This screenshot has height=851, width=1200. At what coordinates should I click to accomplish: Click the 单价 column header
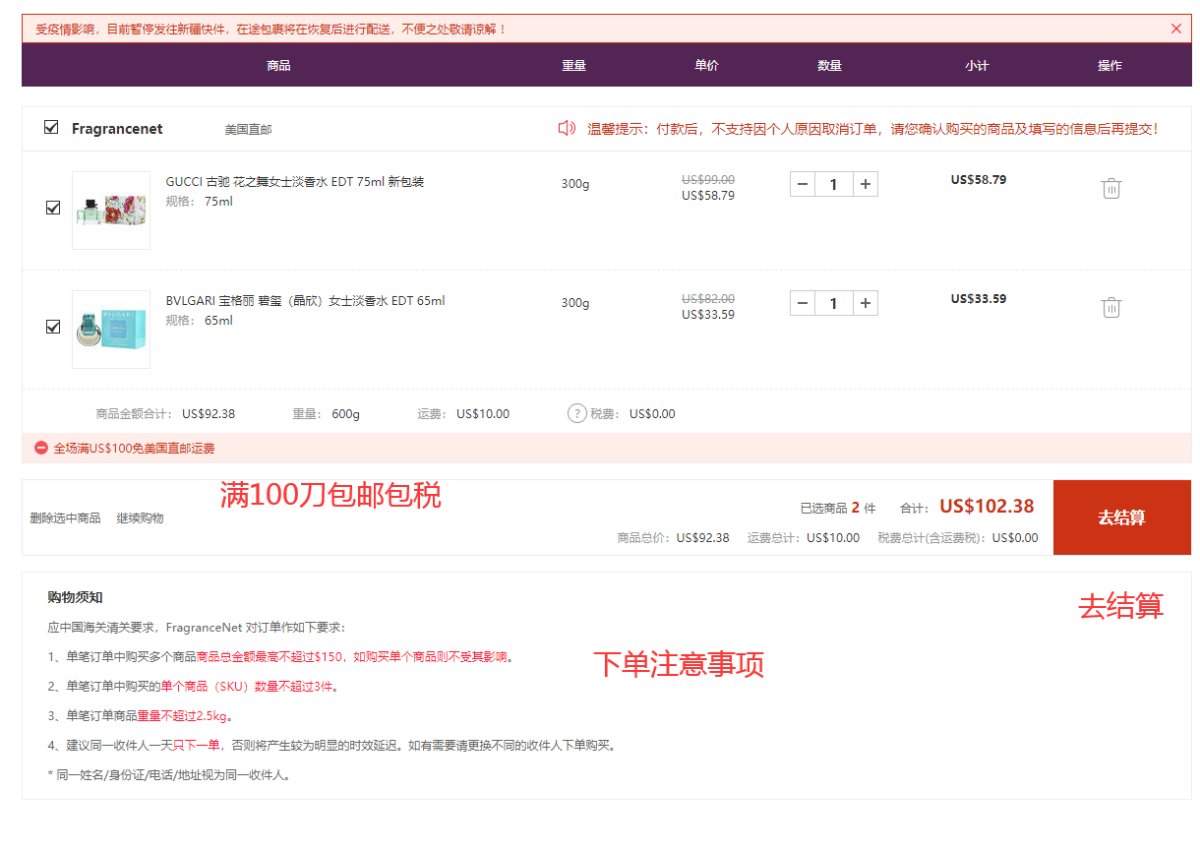pos(707,66)
